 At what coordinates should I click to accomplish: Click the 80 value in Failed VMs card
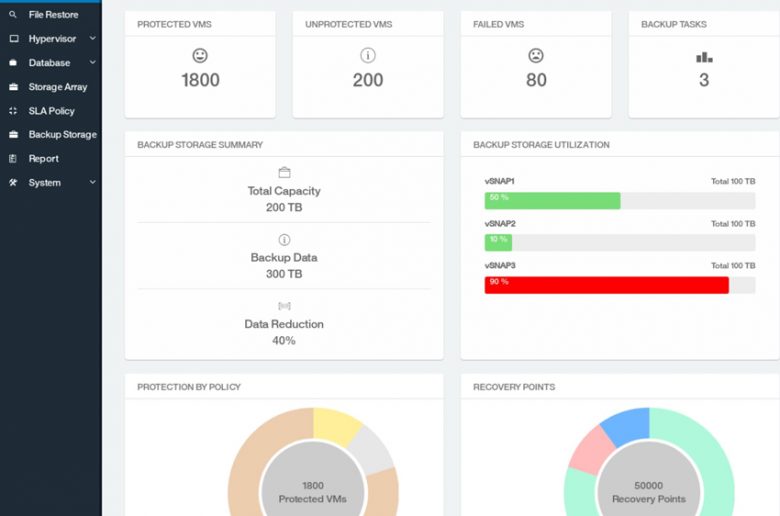point(536,80)
